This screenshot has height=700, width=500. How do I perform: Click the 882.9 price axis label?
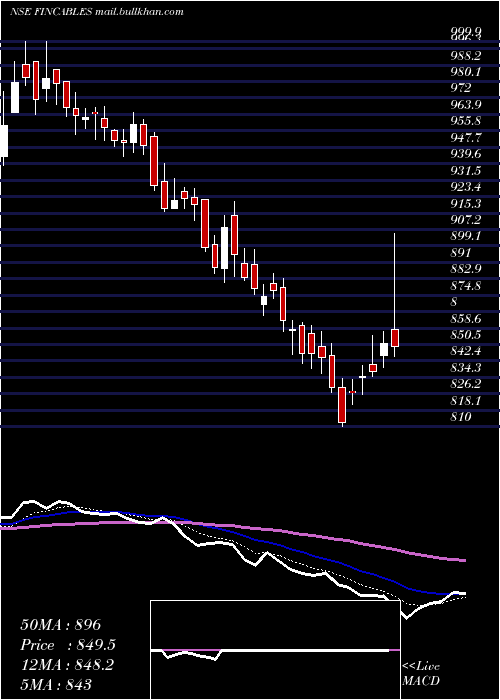point(466,269)
